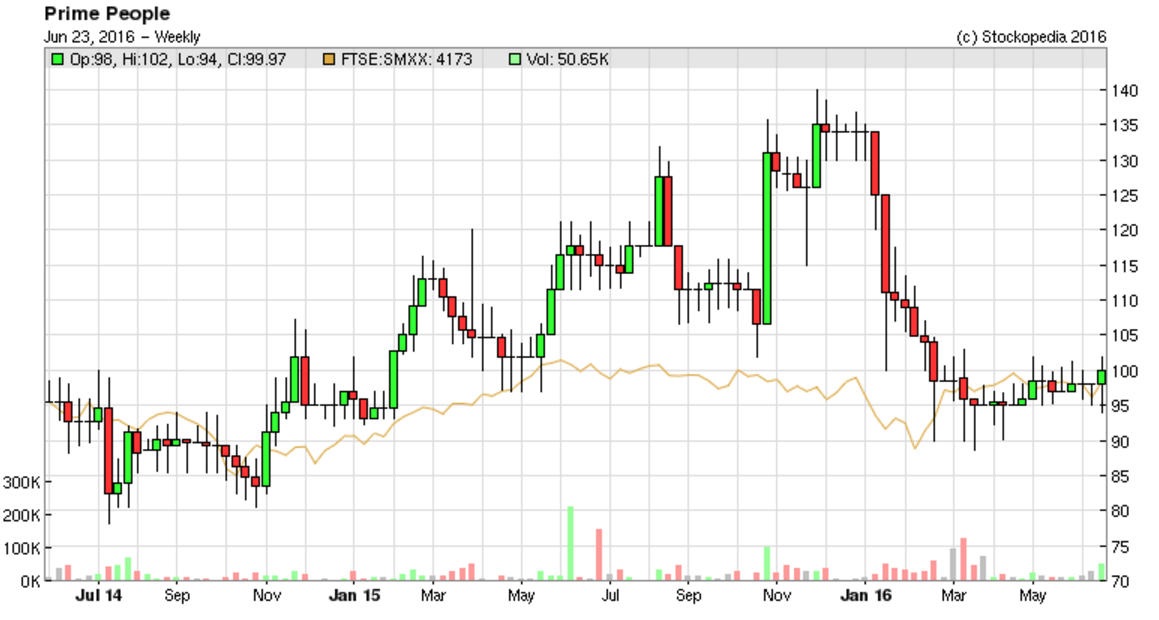1159x620 pixels.
Task: Click the light green Vol legend swatch
Action: [514, 60]
